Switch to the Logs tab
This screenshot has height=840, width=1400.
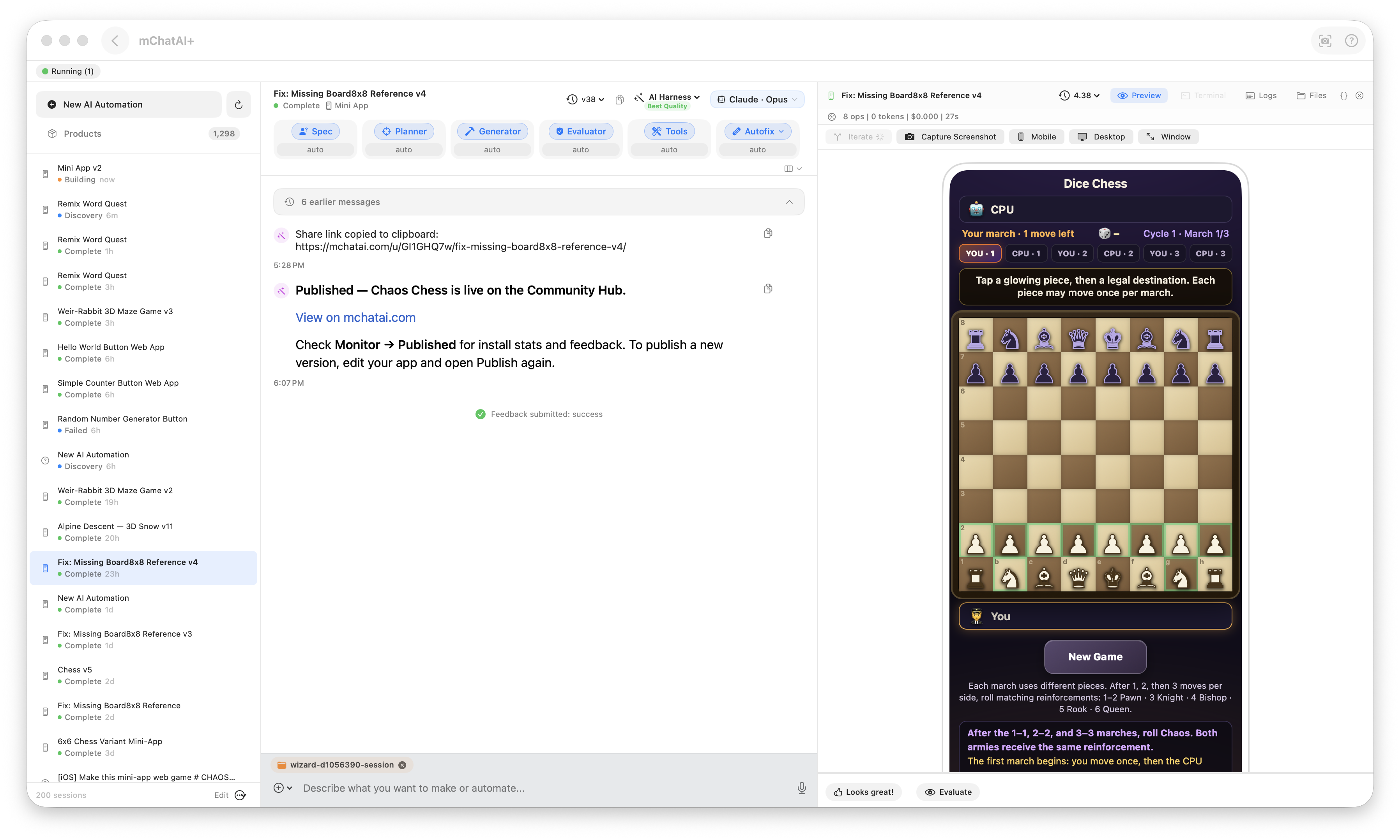pyautogui.click(x=1261, y=96)
